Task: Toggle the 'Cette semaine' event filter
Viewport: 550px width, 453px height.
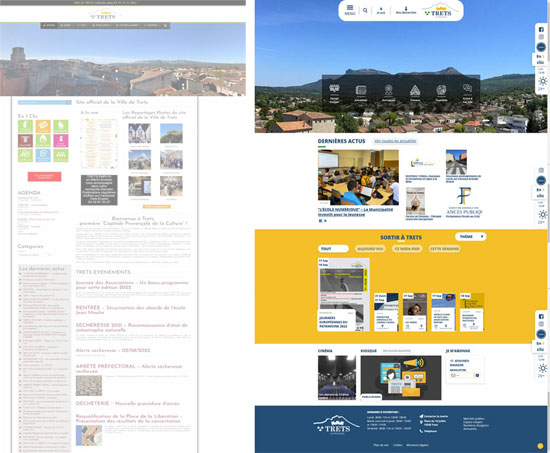Action: (x=444, y=249)
